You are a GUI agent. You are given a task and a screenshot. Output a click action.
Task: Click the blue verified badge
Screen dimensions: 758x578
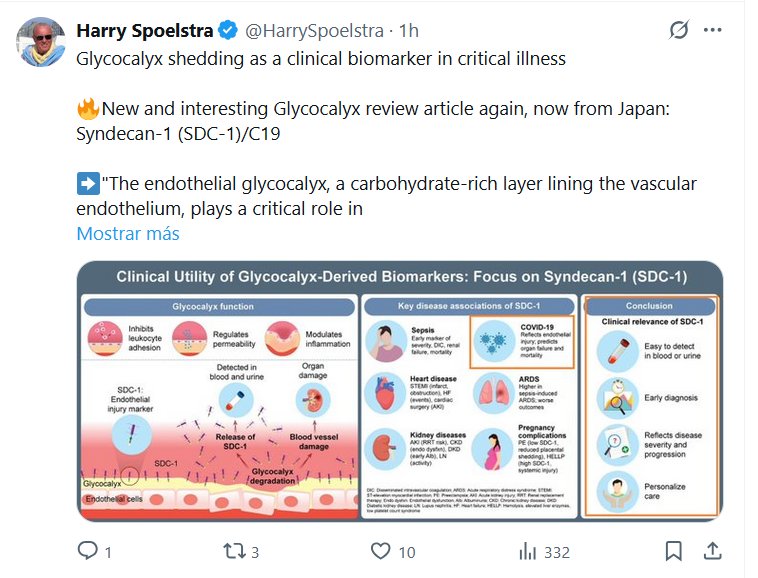[x=229, y=31]
